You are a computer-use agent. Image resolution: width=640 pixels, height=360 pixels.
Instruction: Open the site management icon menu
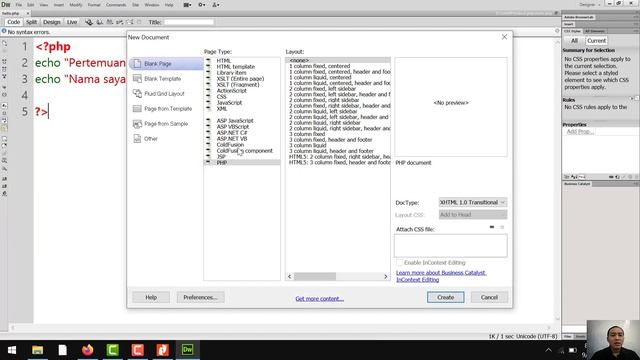(216, 4)
